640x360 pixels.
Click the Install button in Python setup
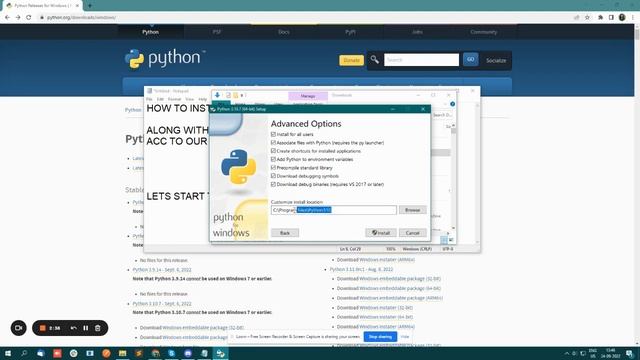click(x=380, y=233)
